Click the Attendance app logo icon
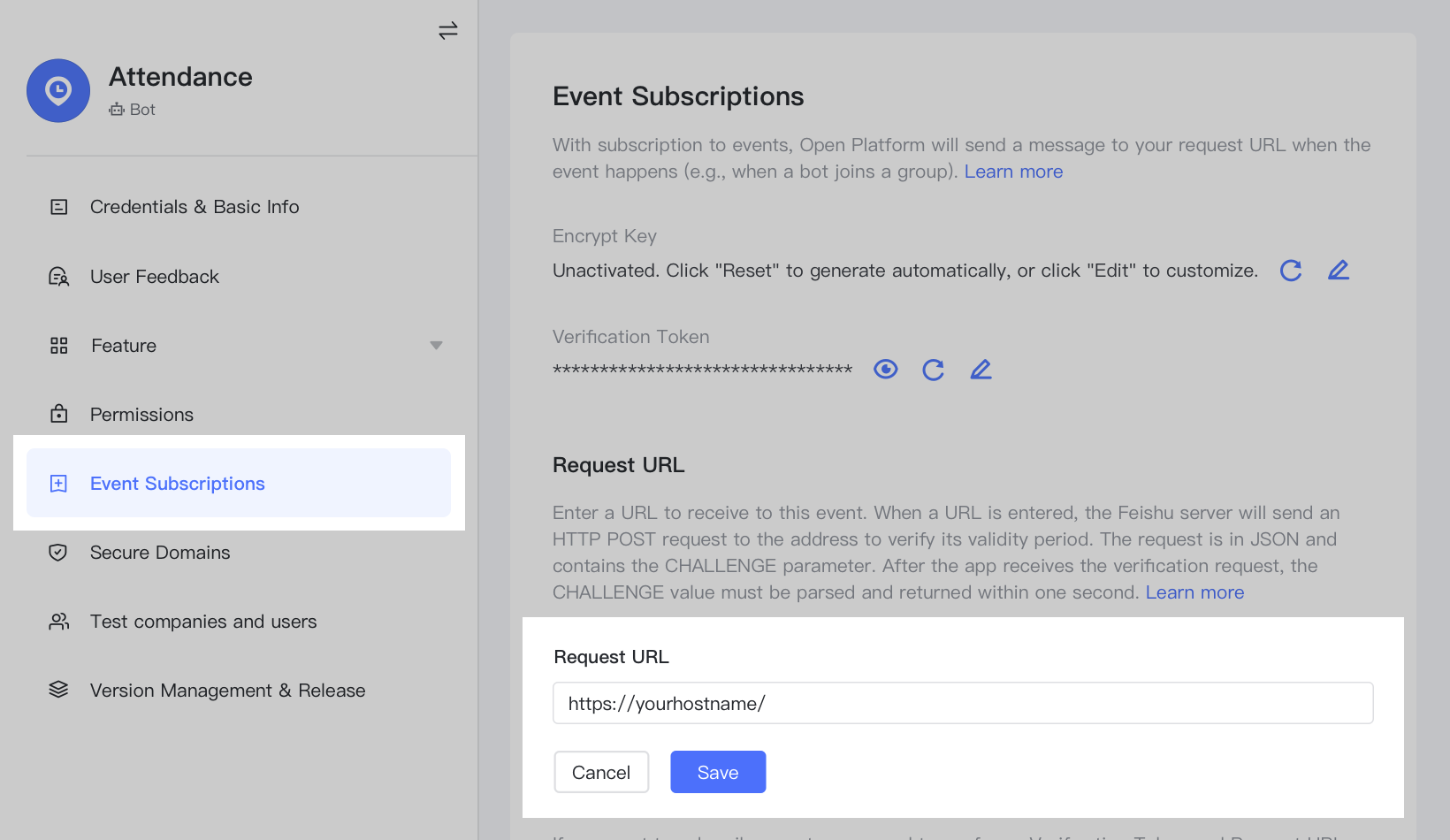The width and height of the screenshot is (1450, 840). (58, 91)
